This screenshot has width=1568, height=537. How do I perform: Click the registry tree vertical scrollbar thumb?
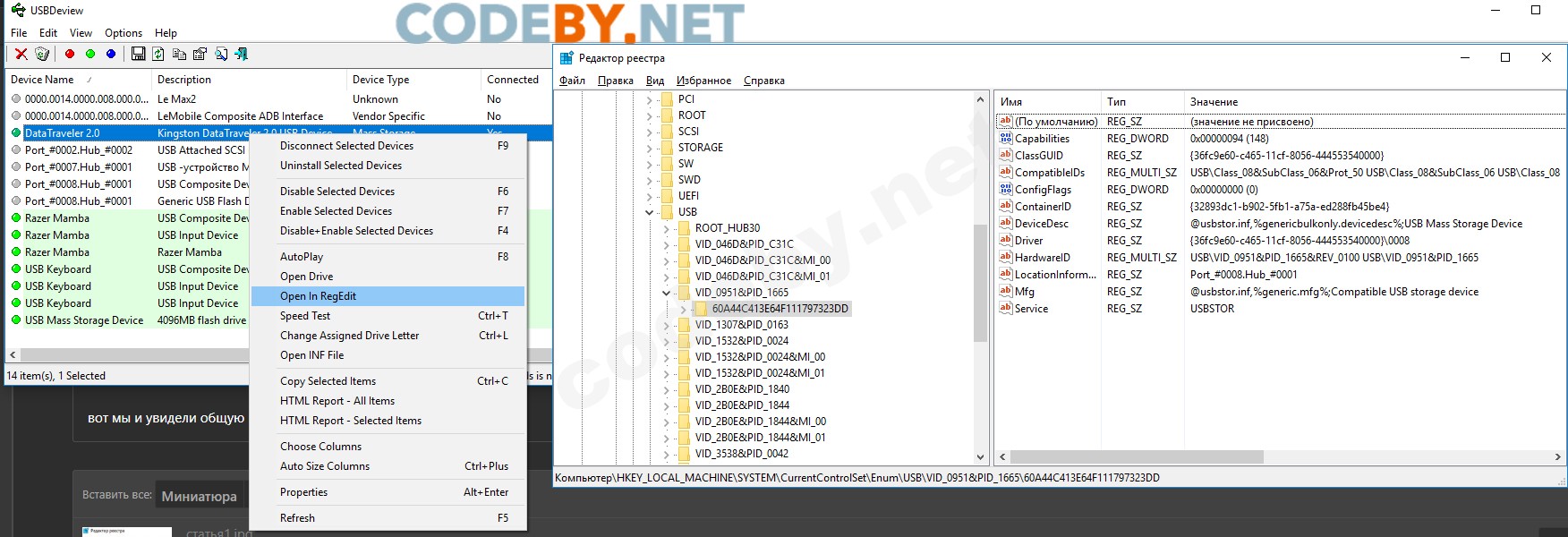coord(980,282)
